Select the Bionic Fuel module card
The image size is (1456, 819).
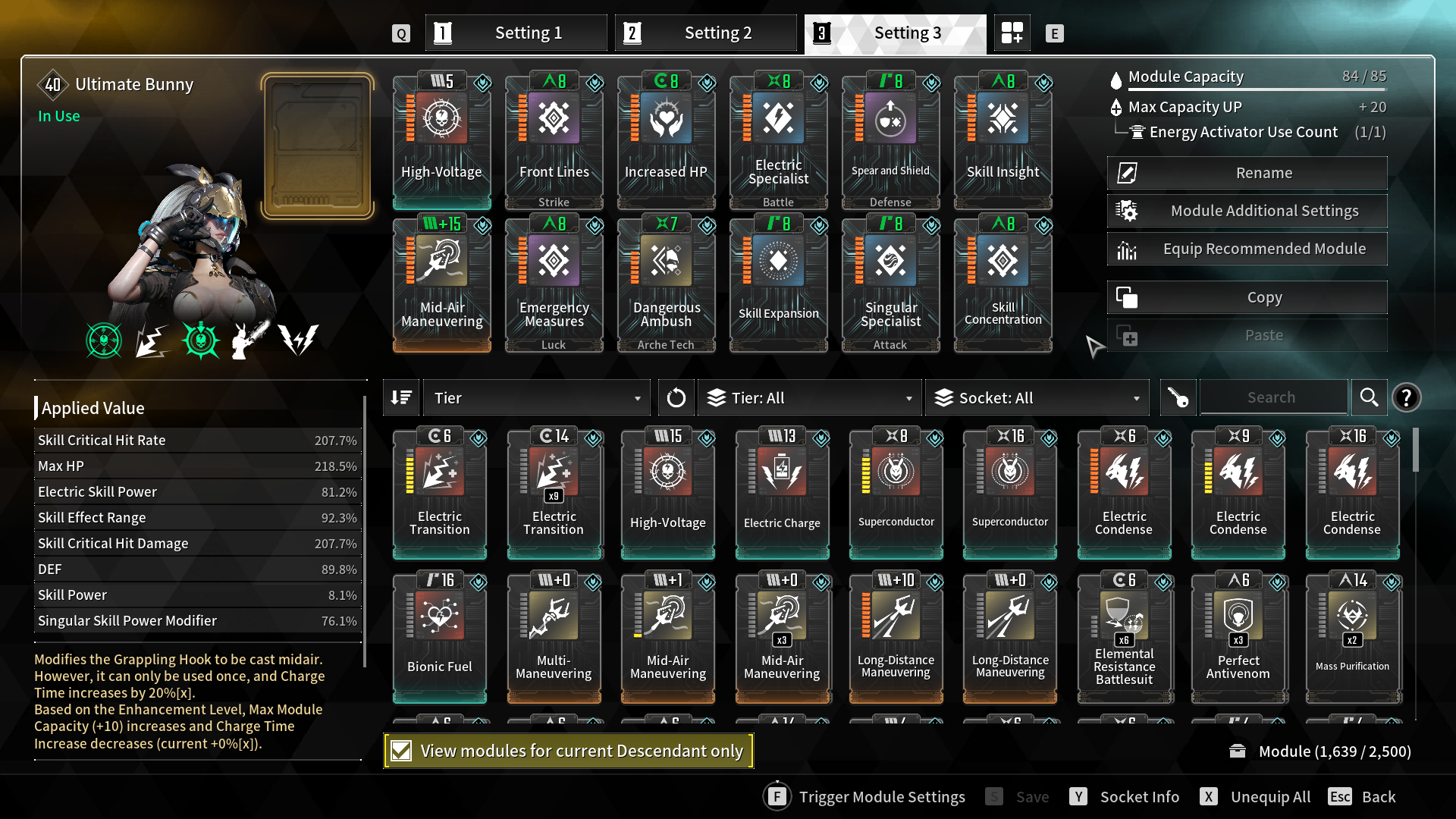click(440, 638)
